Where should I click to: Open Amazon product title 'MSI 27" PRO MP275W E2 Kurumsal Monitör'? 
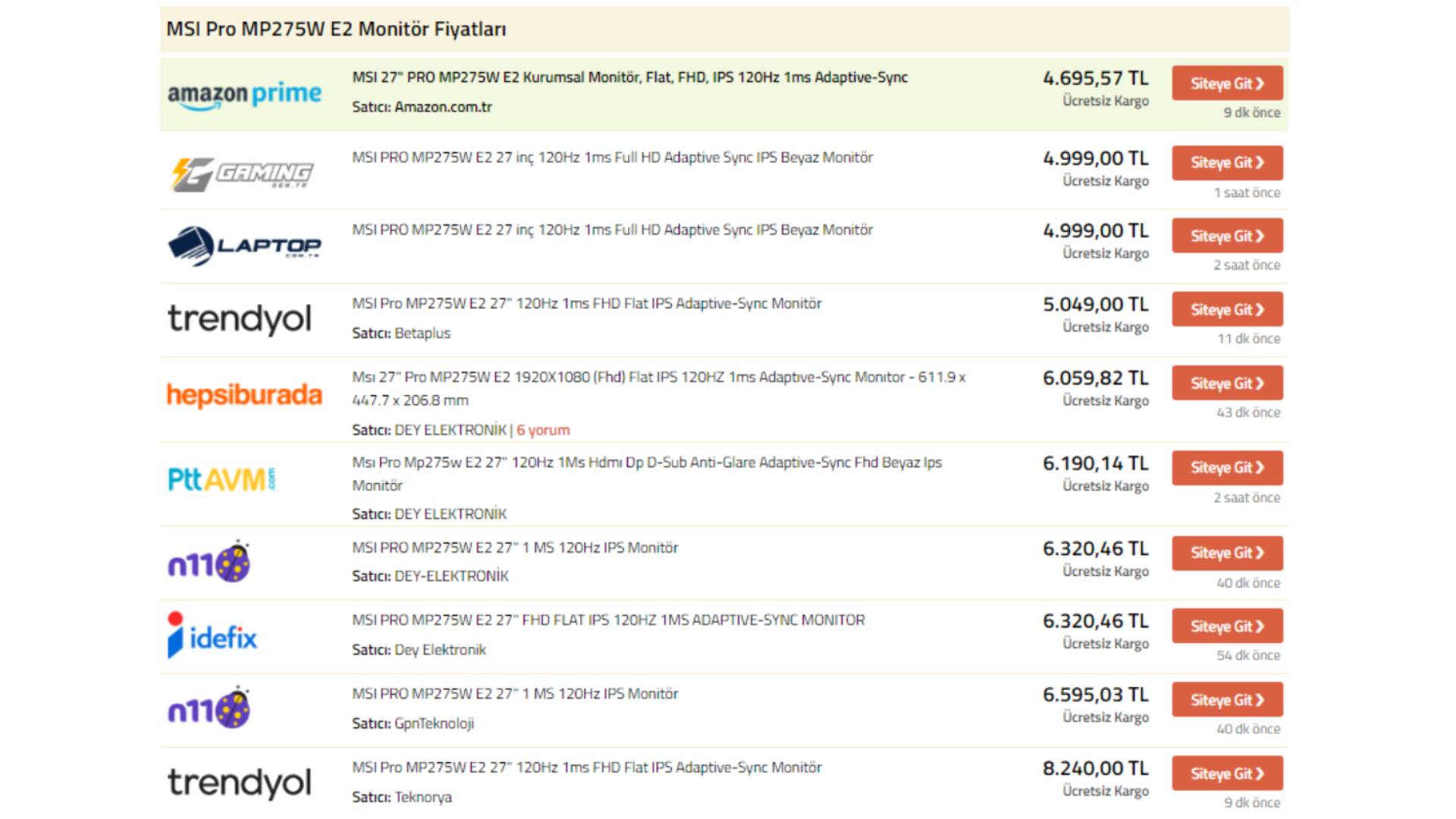tap(629, 77)
